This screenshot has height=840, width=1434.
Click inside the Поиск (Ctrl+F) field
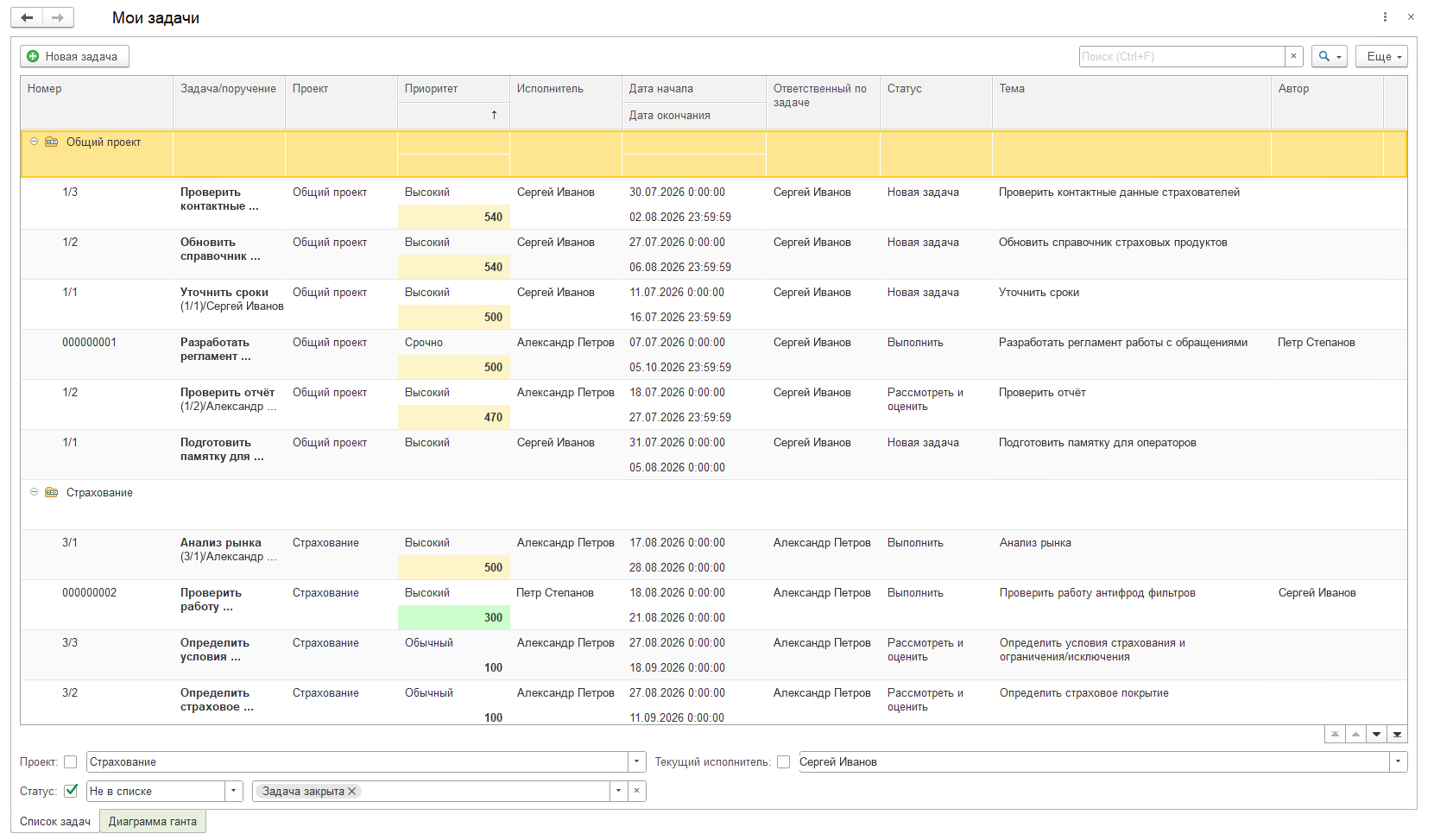pos(1182,56)
